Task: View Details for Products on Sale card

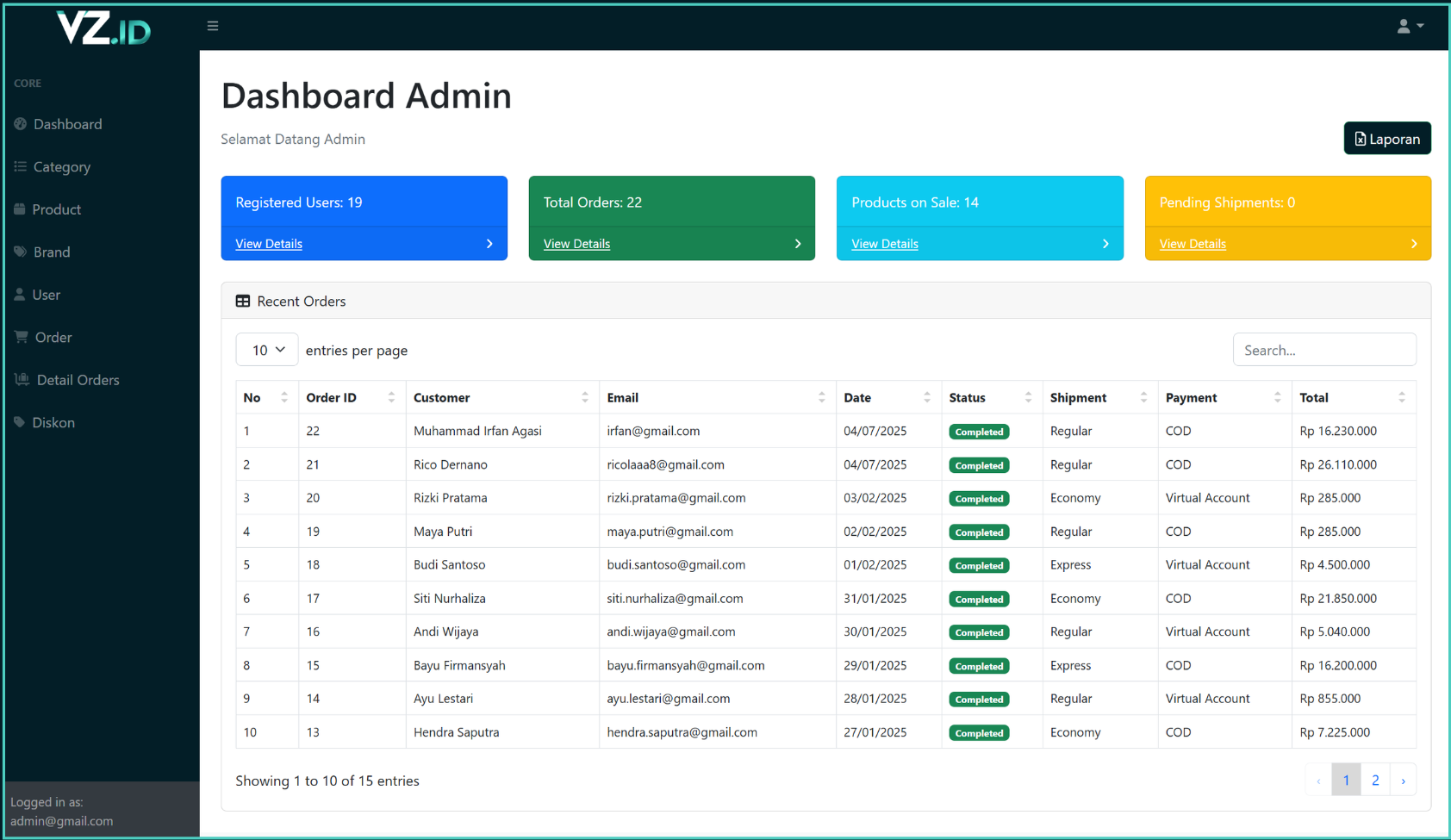Action: [x=885, y=244]
